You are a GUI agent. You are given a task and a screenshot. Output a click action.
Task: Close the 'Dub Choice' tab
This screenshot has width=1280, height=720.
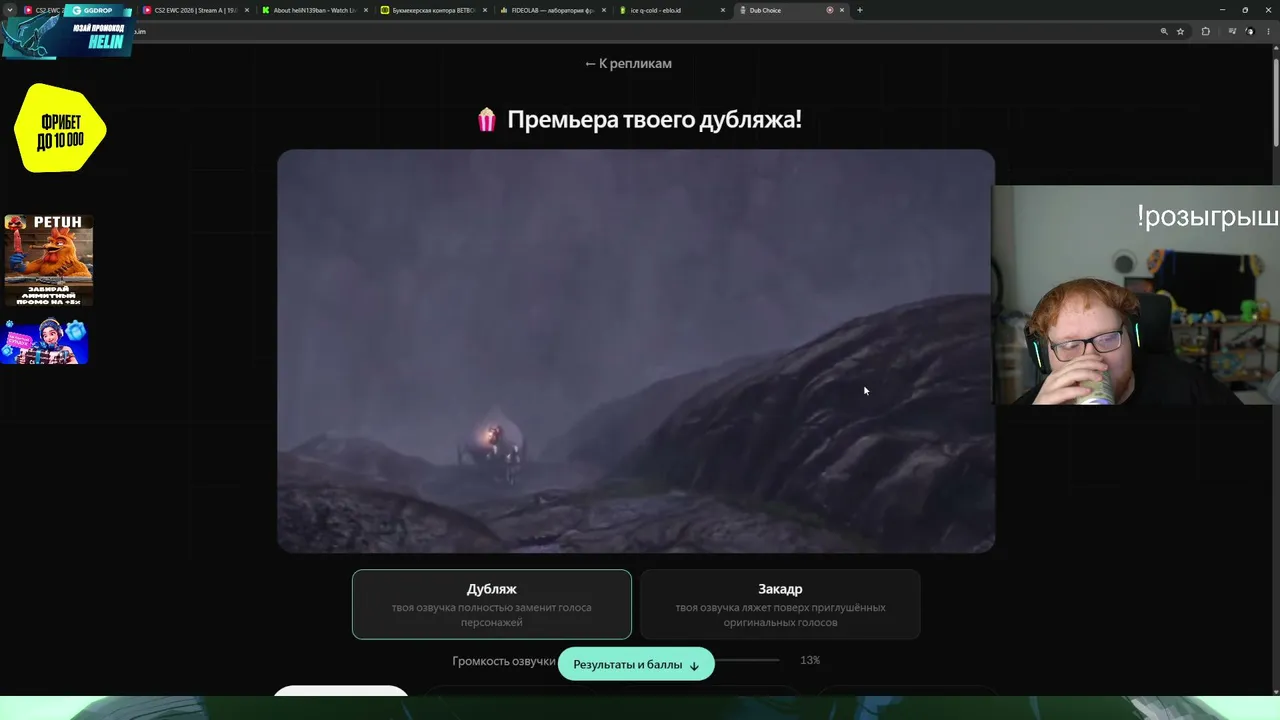[x=842, y=10]
